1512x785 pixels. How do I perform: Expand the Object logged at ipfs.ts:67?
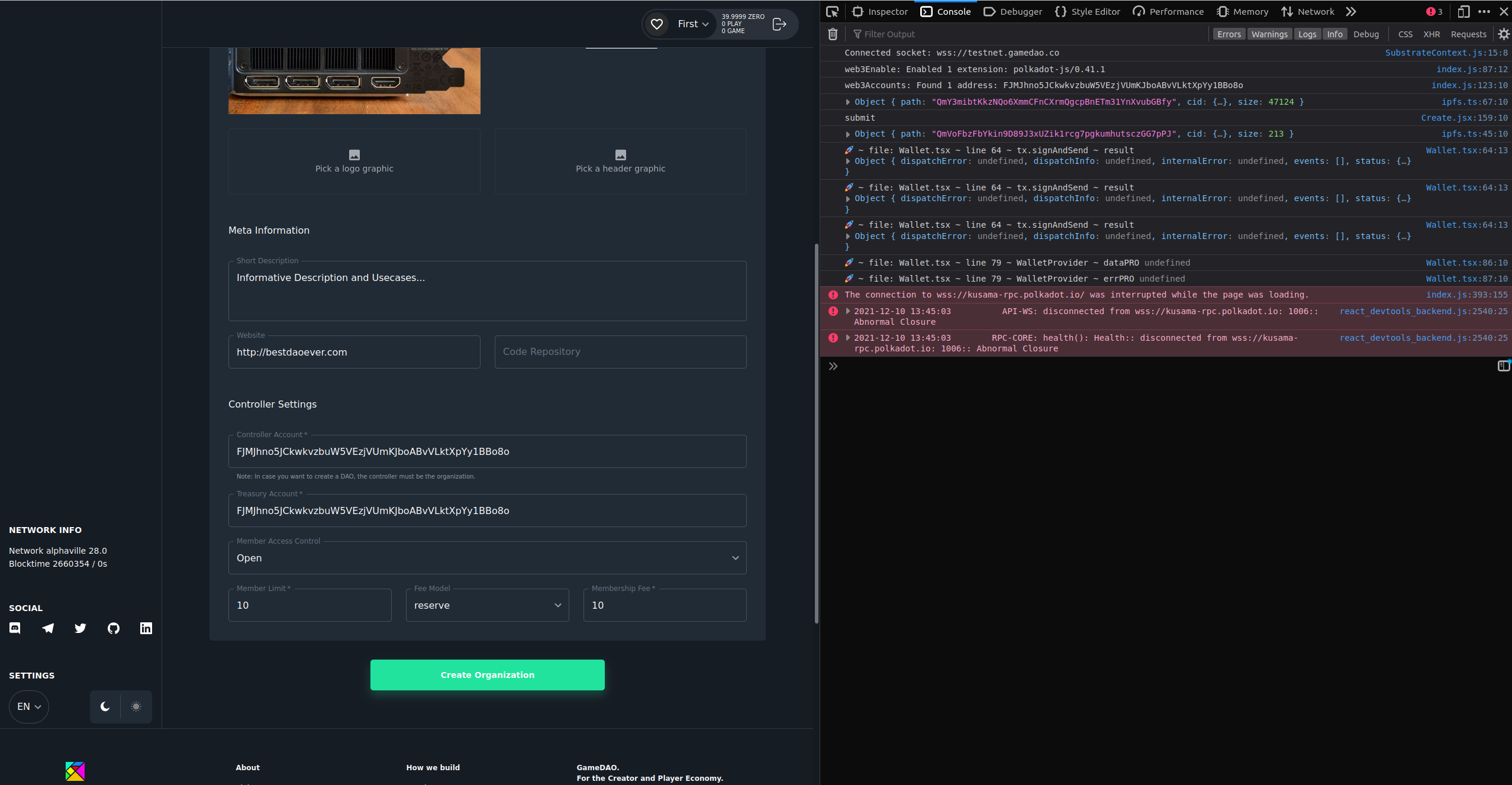849,102
